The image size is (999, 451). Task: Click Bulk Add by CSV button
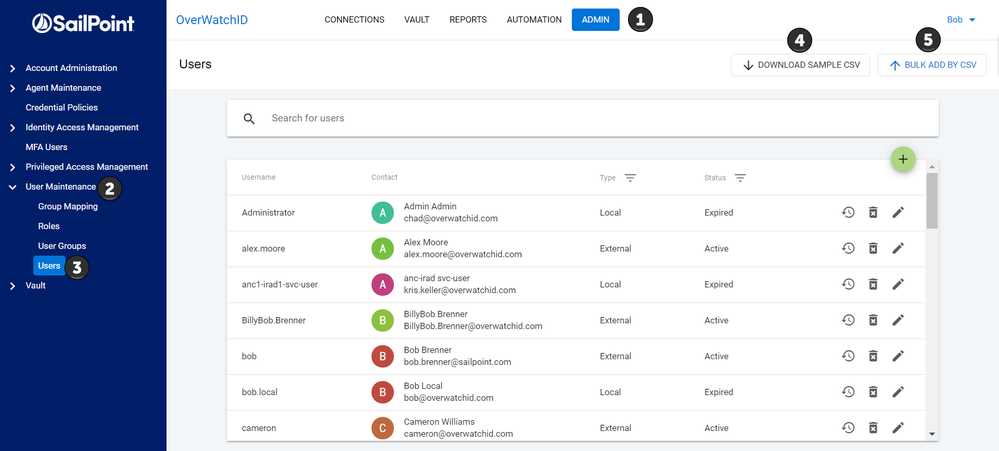tap(932, 65)
